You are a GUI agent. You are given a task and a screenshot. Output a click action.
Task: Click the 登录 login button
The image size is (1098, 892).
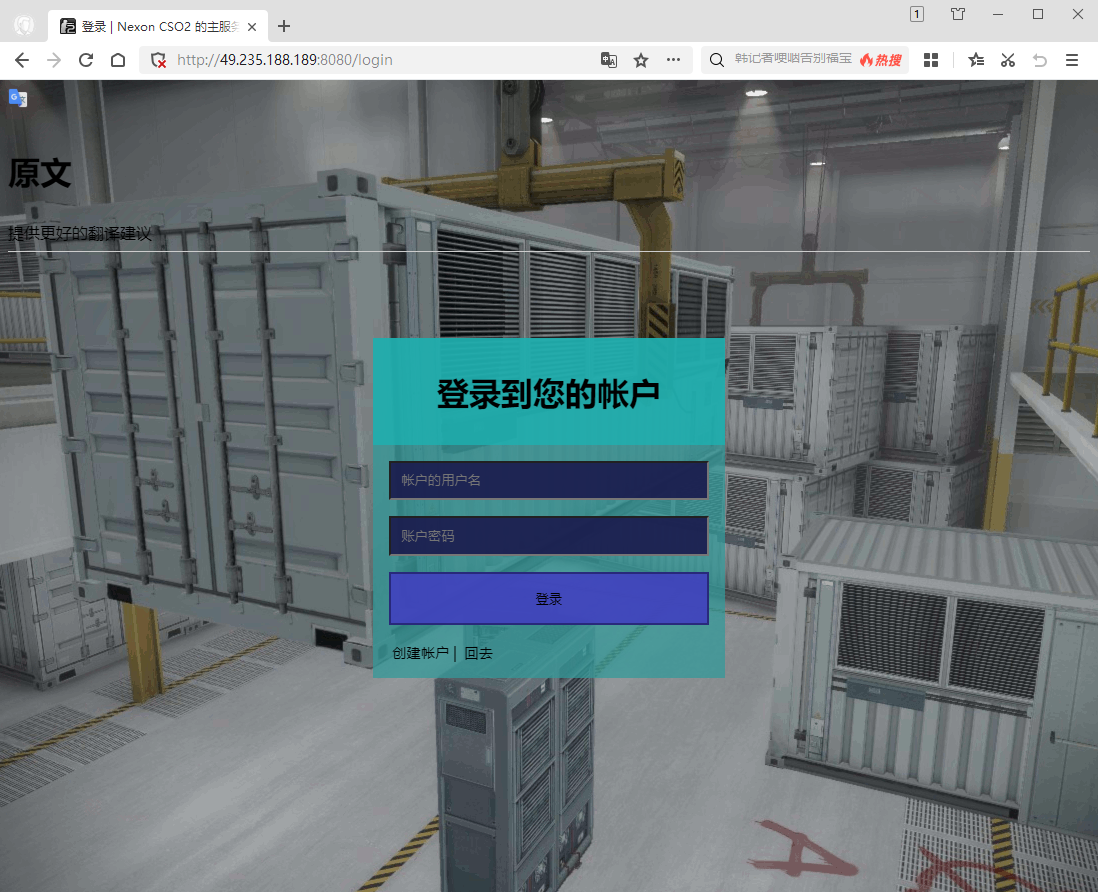548,599
